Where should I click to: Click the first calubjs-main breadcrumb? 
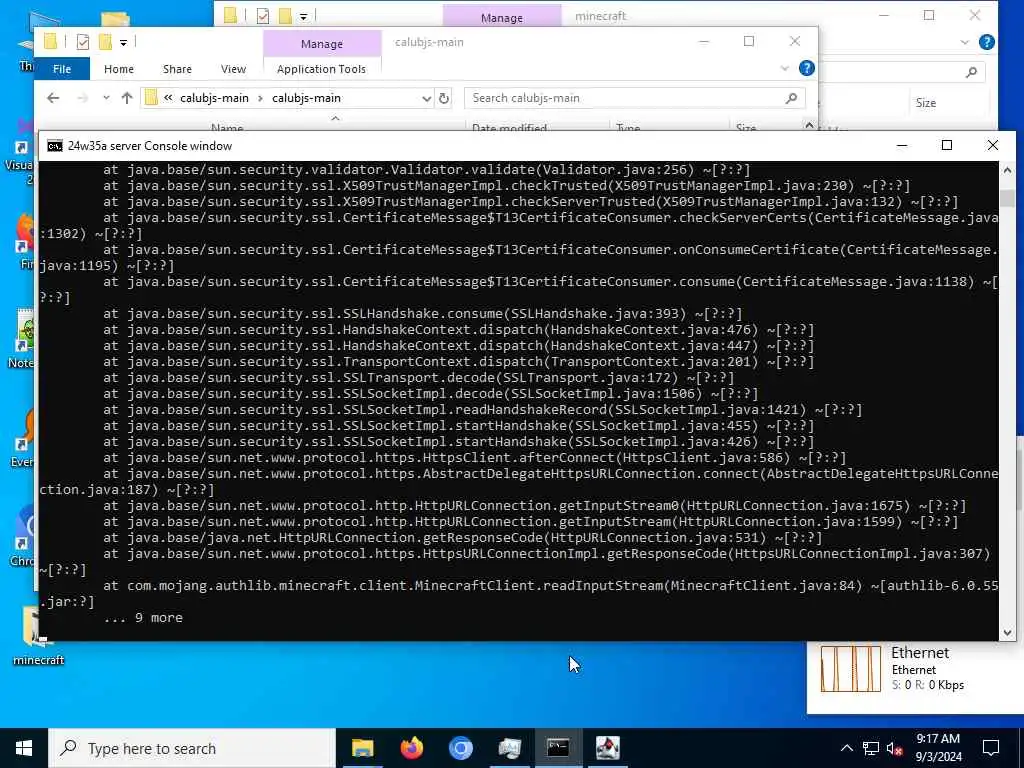pyautogui.click(x=214, y=98)
